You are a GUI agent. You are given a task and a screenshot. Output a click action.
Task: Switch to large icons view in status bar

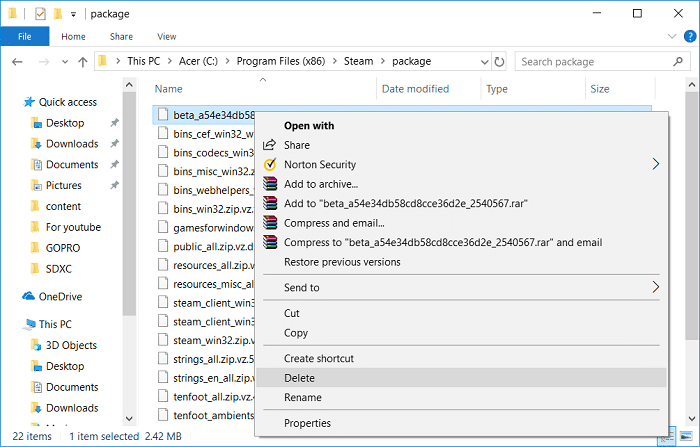click(685, 437)
